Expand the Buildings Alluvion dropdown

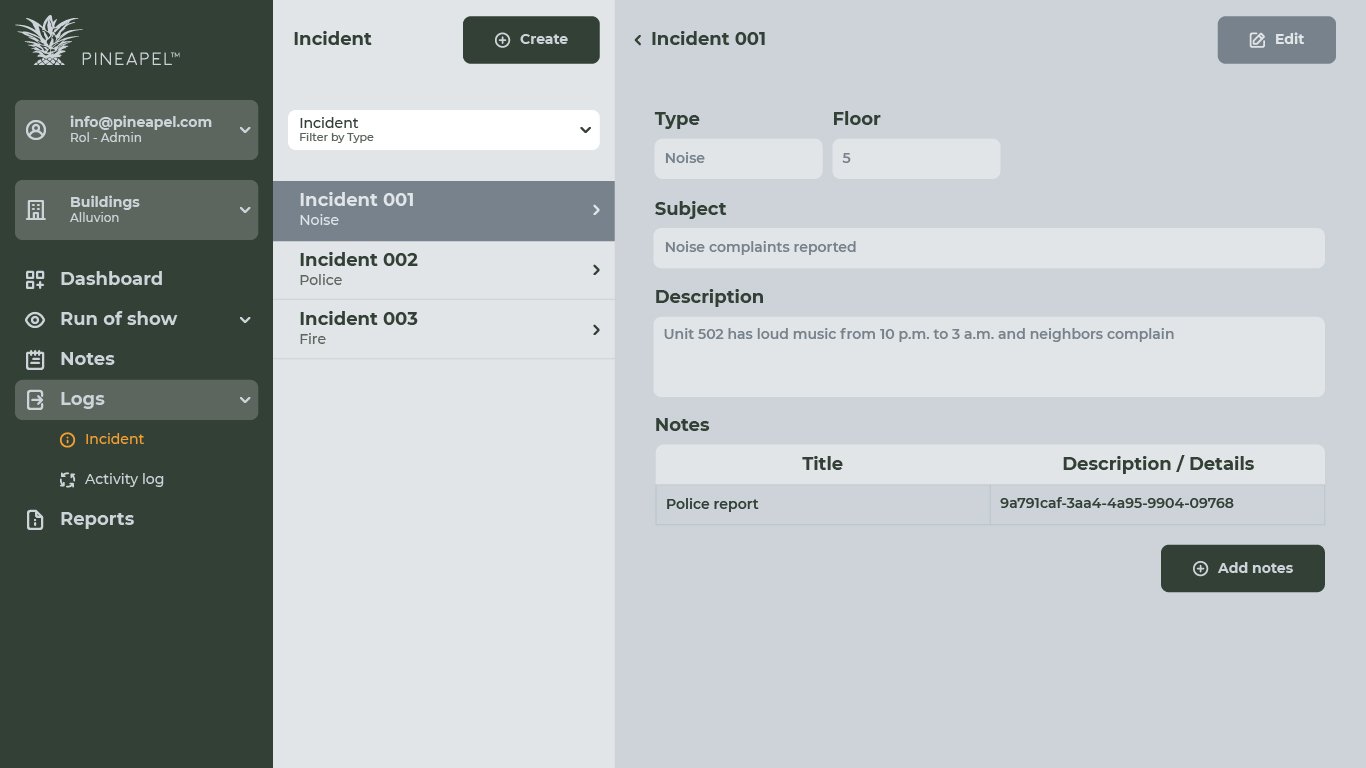coord(245,210)
